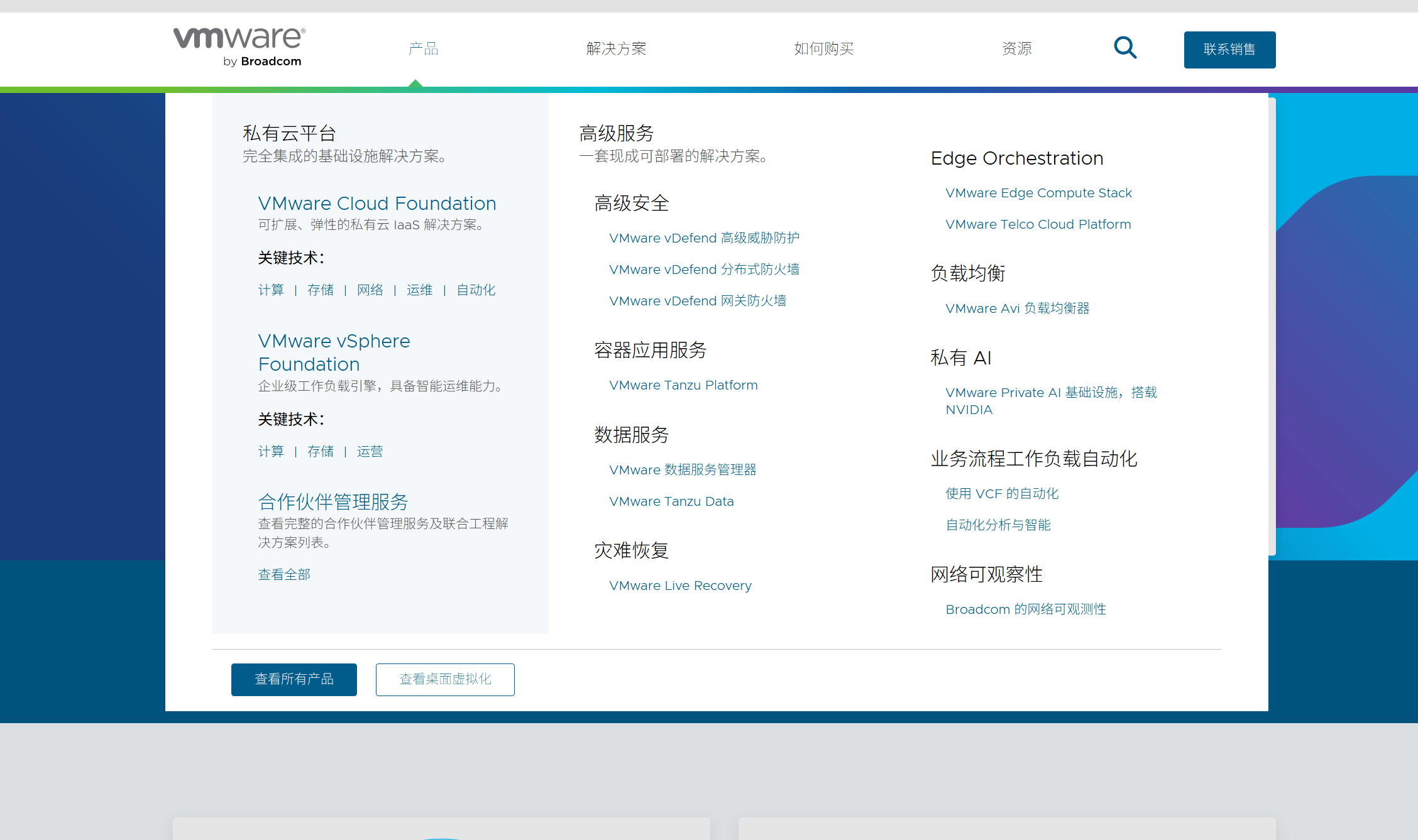
Task: Expand the 资源 navigation dropdown
Action: pyautogui.click(x=1016, y=48)
